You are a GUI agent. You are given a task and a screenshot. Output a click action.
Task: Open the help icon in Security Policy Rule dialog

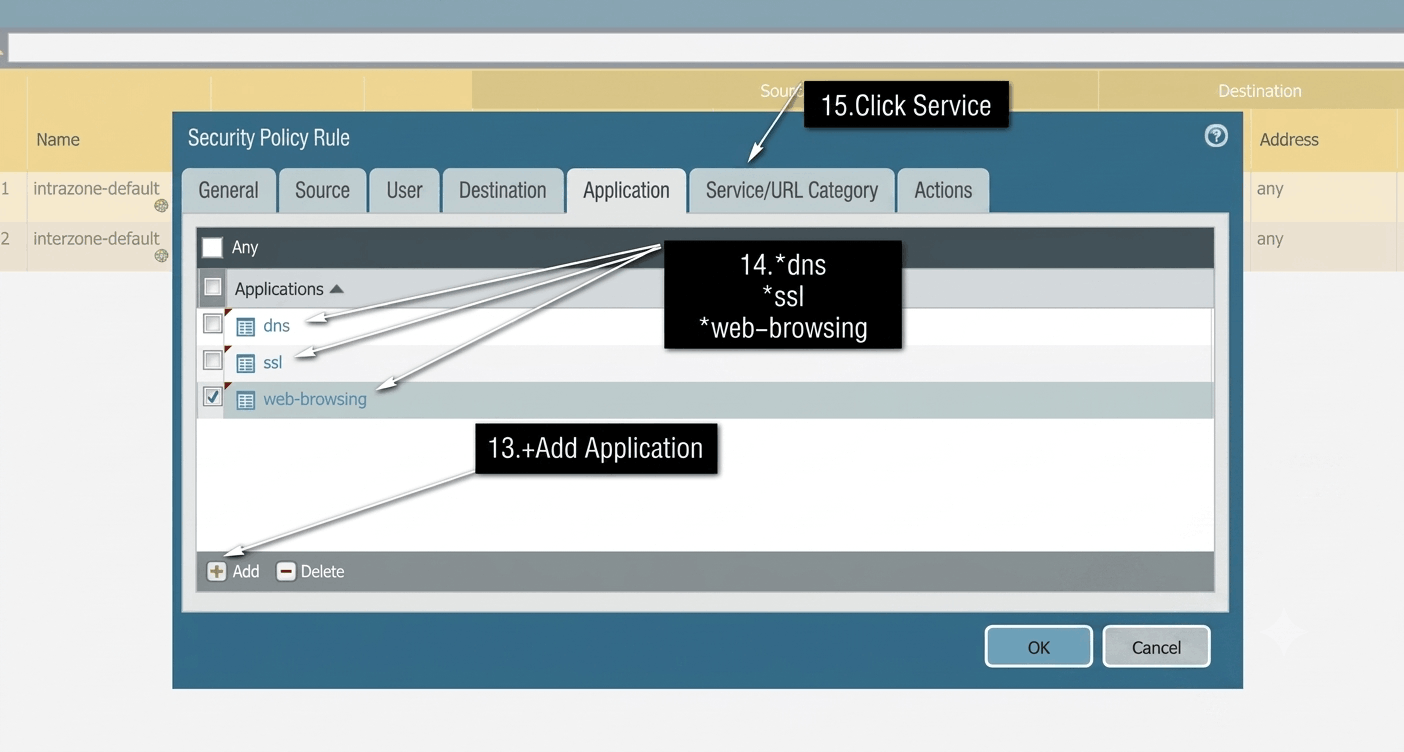pos(1216,136)
